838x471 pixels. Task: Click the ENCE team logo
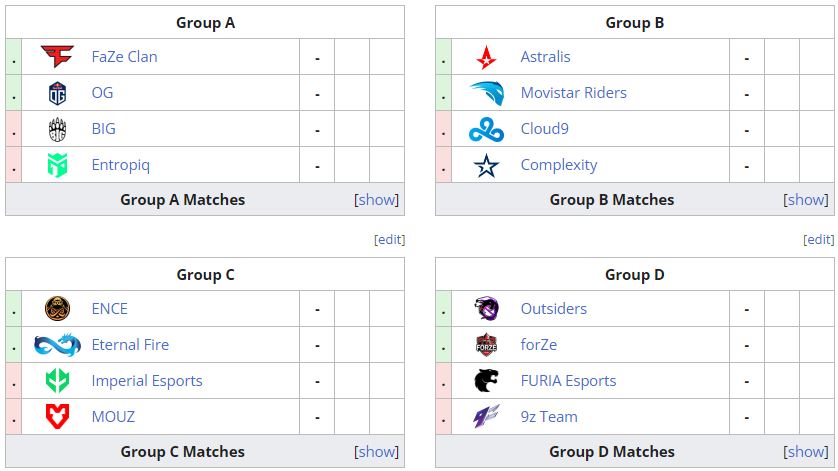(57, 309)
